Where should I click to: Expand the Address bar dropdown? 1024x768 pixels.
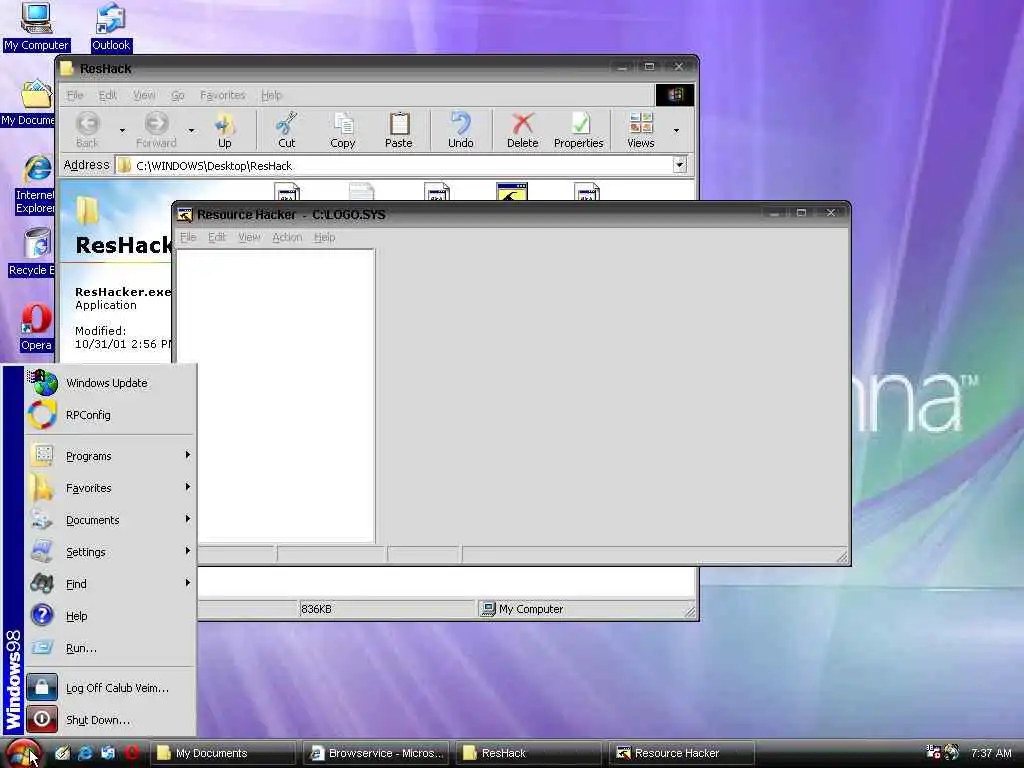tap(680, 165)
